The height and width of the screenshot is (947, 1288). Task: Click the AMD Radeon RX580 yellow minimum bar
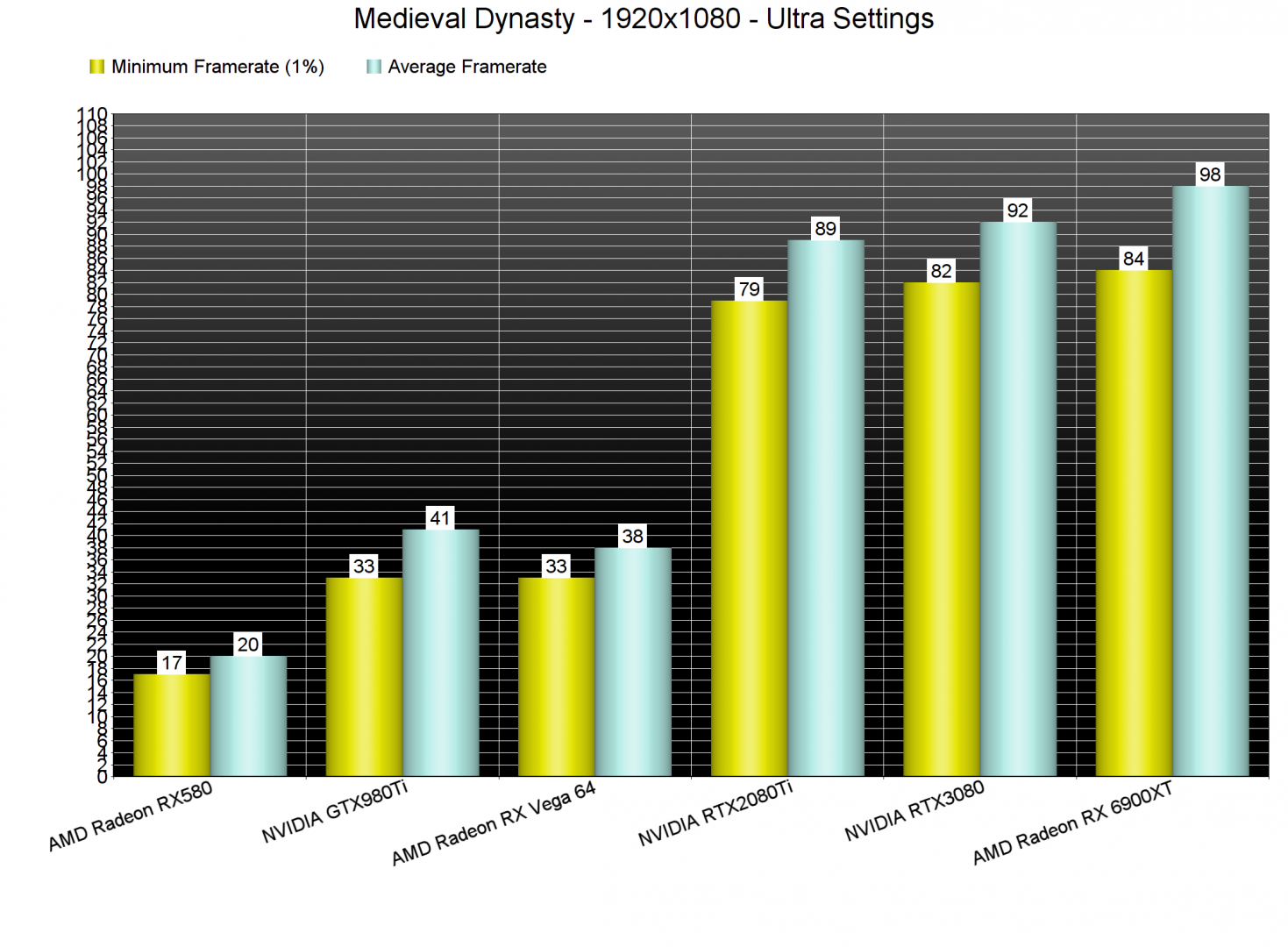point(172,724)
